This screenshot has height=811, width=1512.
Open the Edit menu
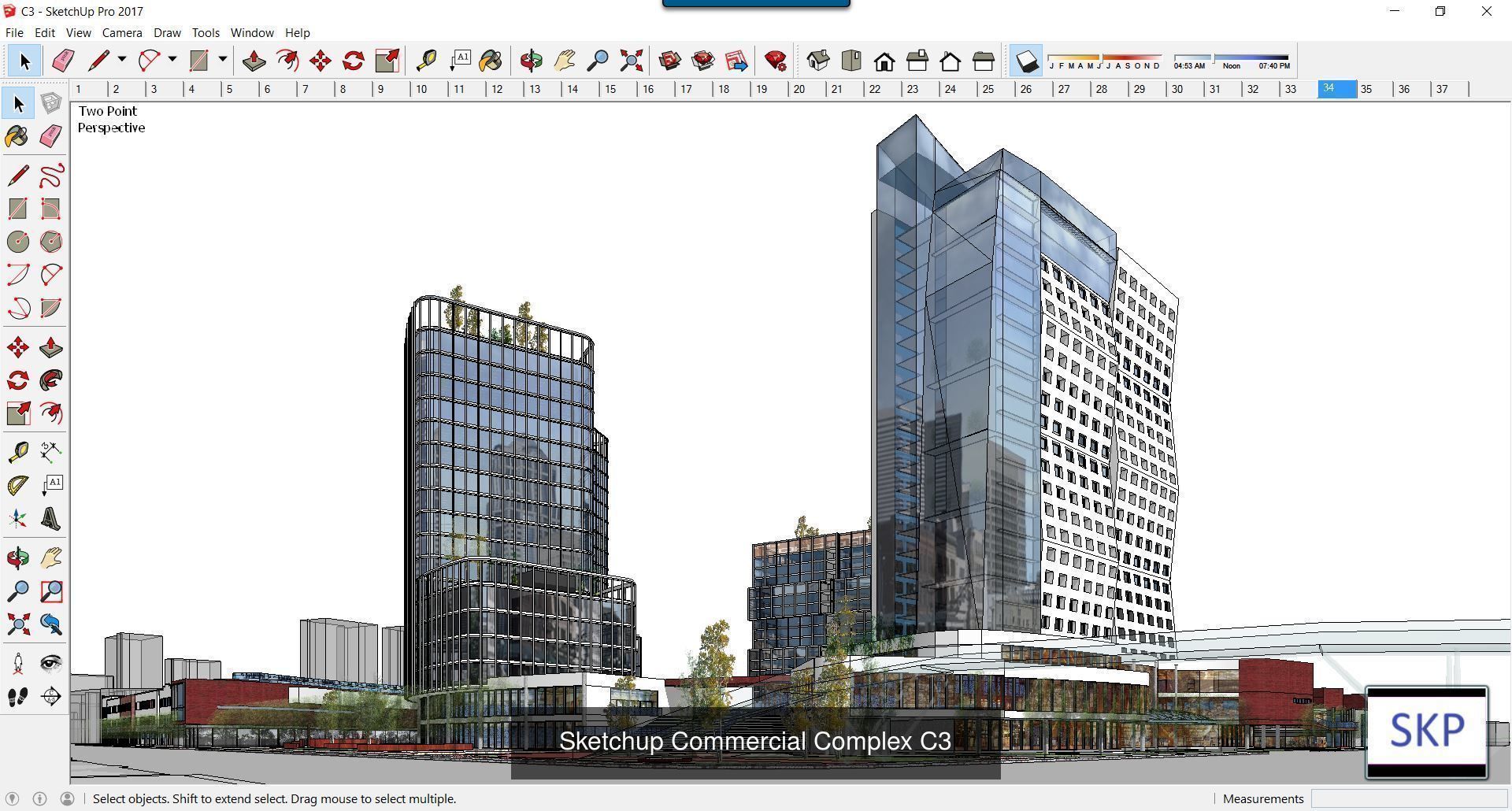coord(45,32)
